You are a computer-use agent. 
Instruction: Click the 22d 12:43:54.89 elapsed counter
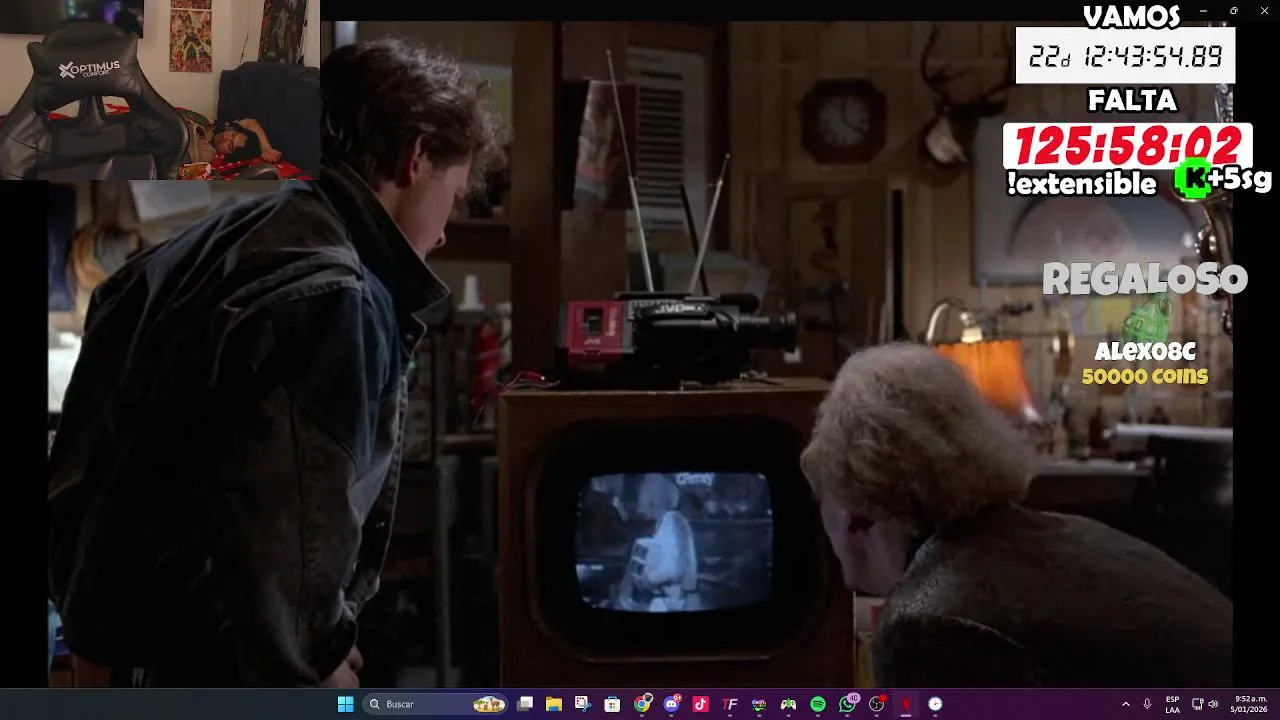pyautogui.click(x=1126, y=56)
